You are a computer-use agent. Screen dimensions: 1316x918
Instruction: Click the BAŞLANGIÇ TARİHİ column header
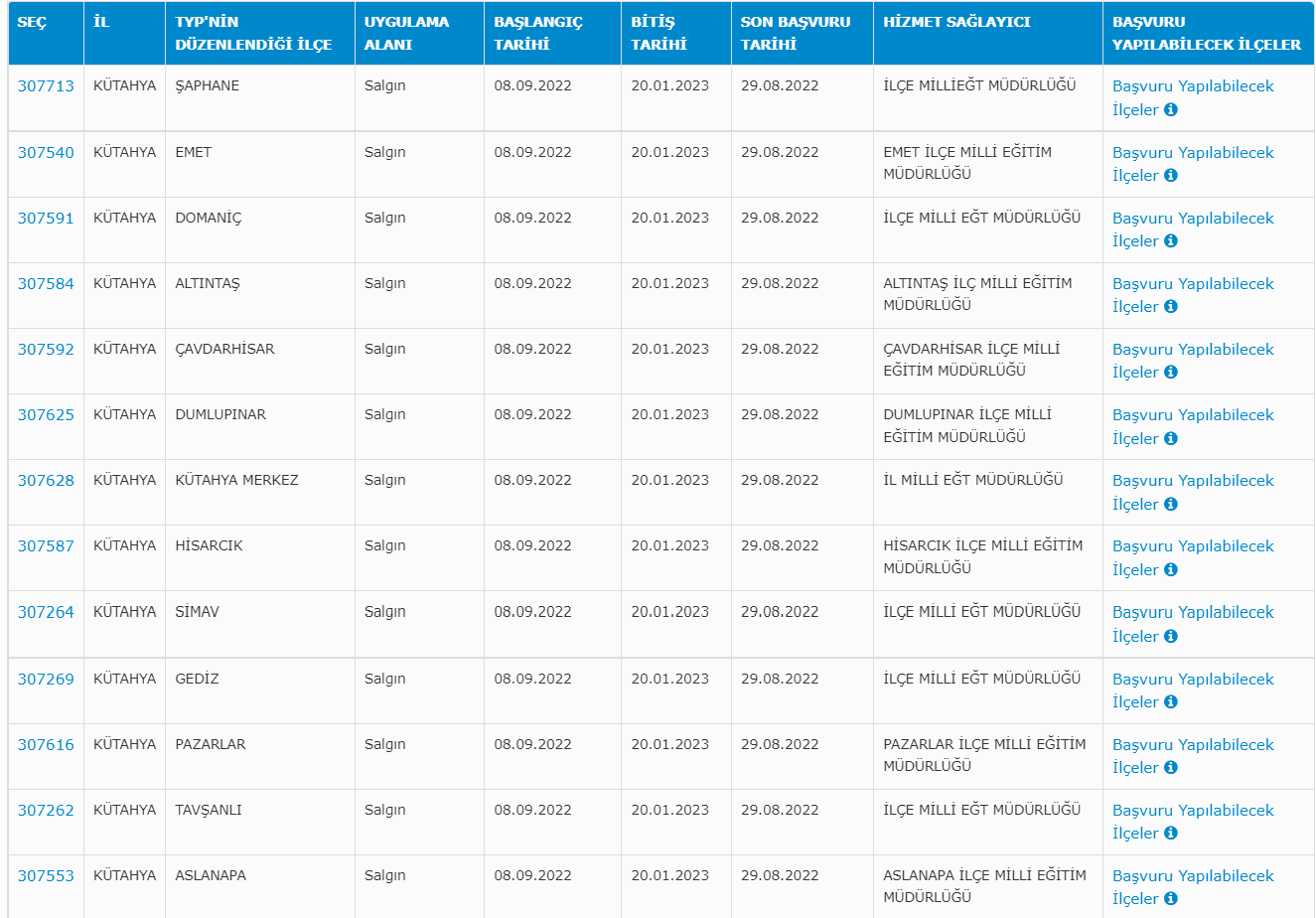[x=538, y=33]
